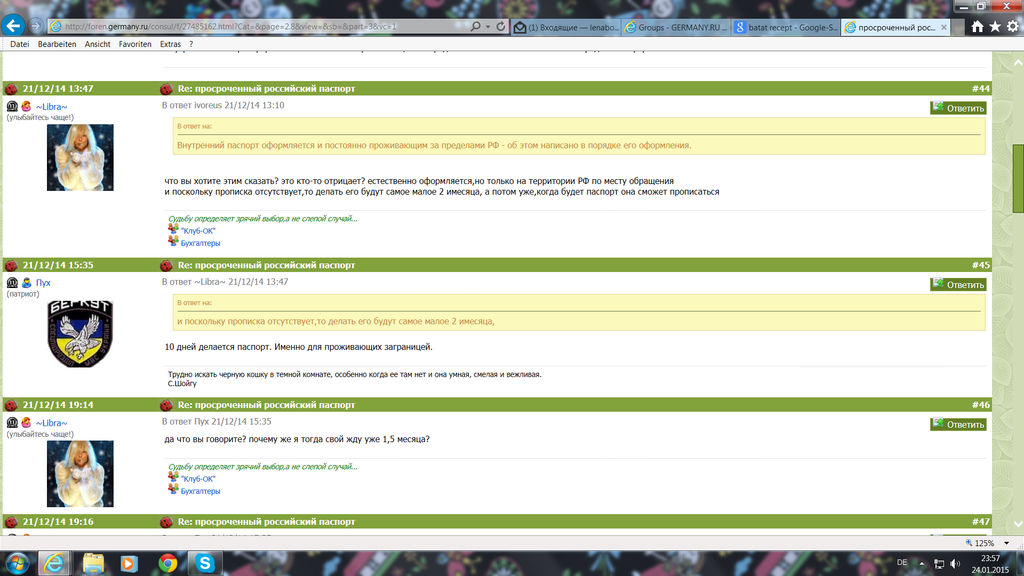Open the Favorites star icon

coord(995,27)
